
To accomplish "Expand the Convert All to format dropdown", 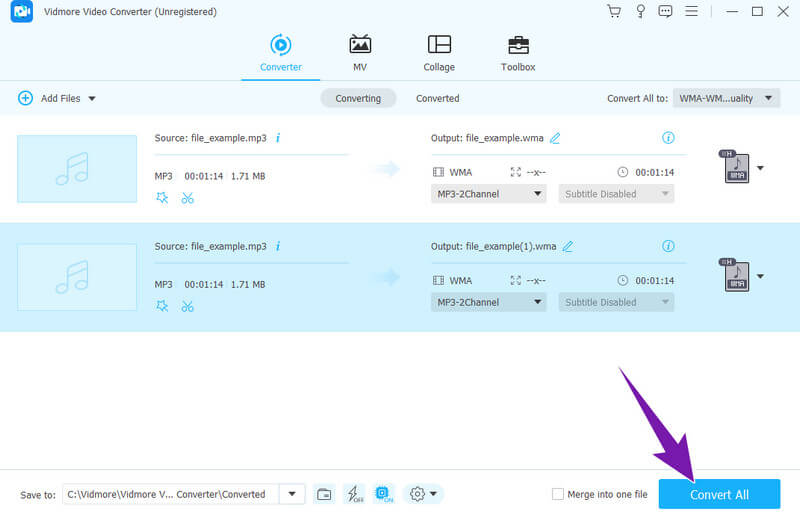I will pyautogui.click(x=726, y=98).
